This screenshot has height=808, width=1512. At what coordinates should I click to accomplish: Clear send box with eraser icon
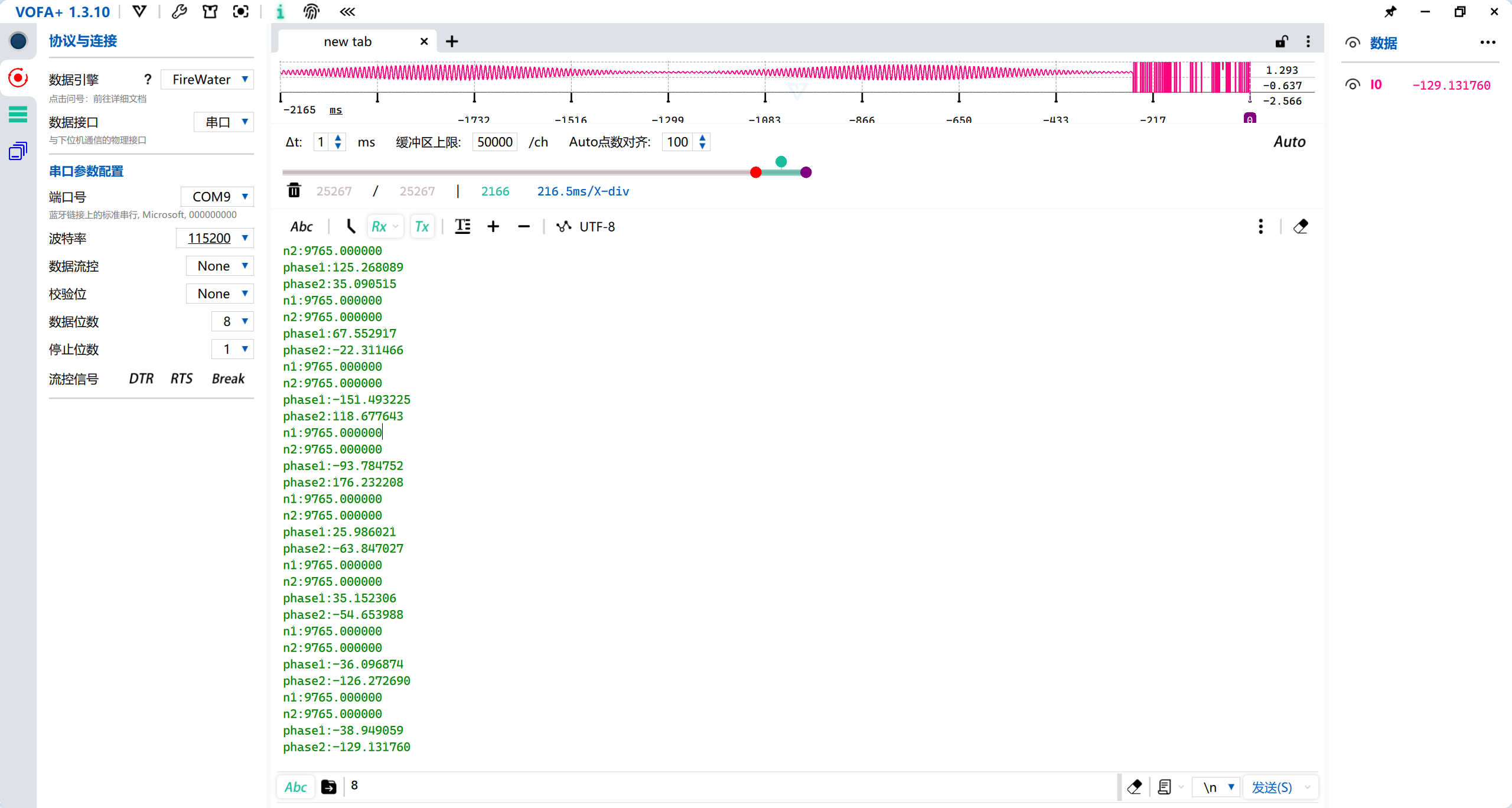click(1135, 787)
